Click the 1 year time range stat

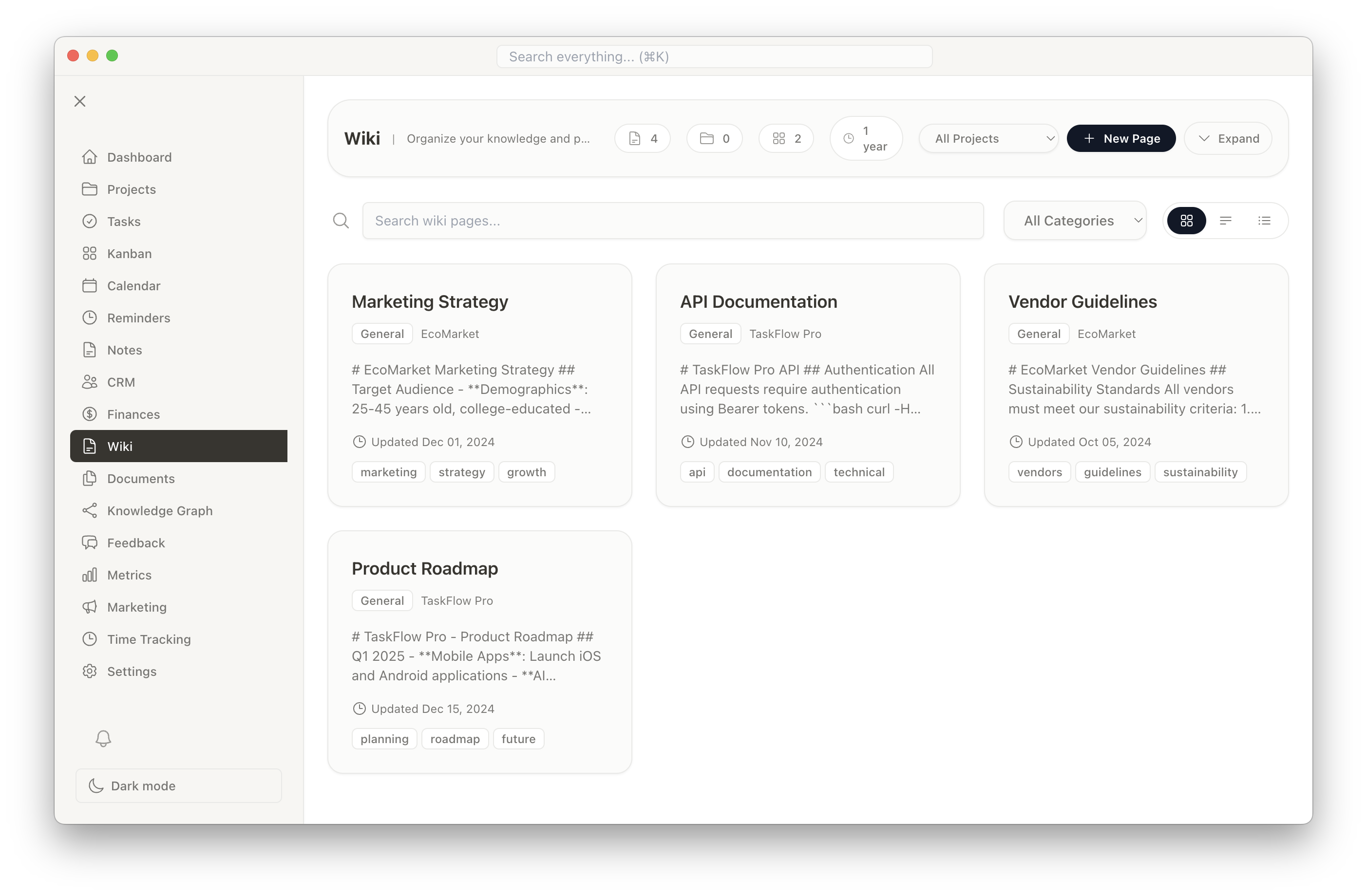click(x=866, y=138)
